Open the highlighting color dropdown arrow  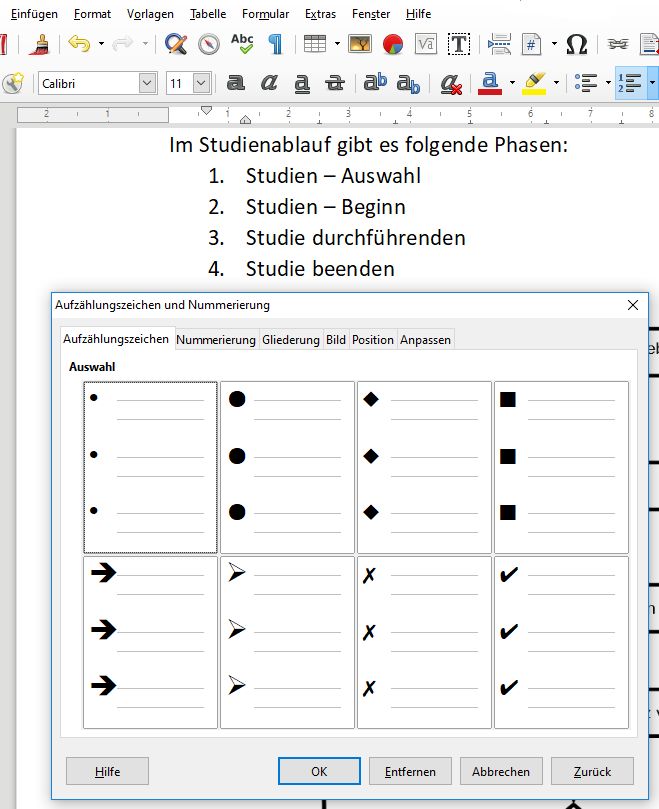(x=556, y=83)
